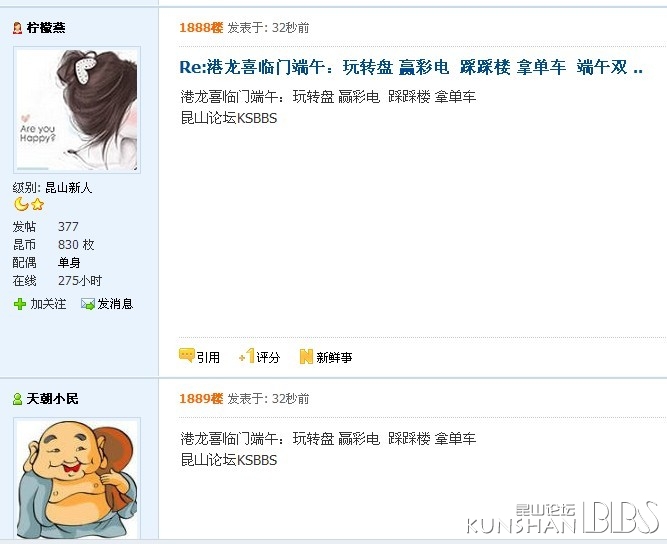Image resolution: width=667 pixels, height=544 pixels.
Task: Click the 评分 rating button text
Action: point(268,357)
